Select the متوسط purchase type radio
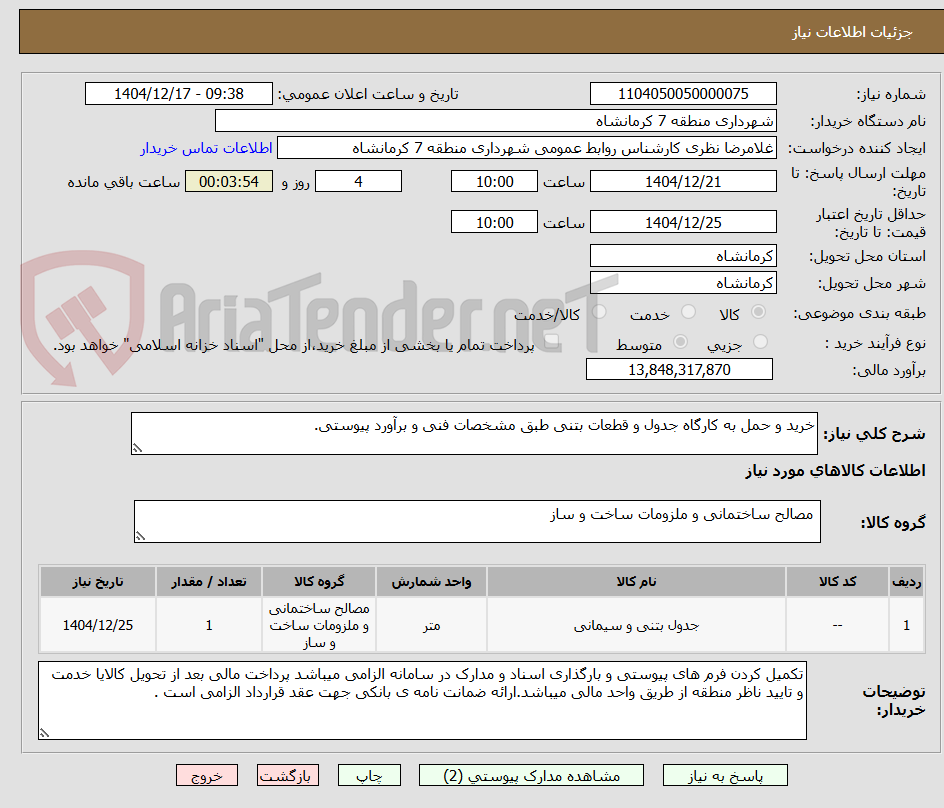Viewport: 944px width, 808px height. click(x=680, y=342)
